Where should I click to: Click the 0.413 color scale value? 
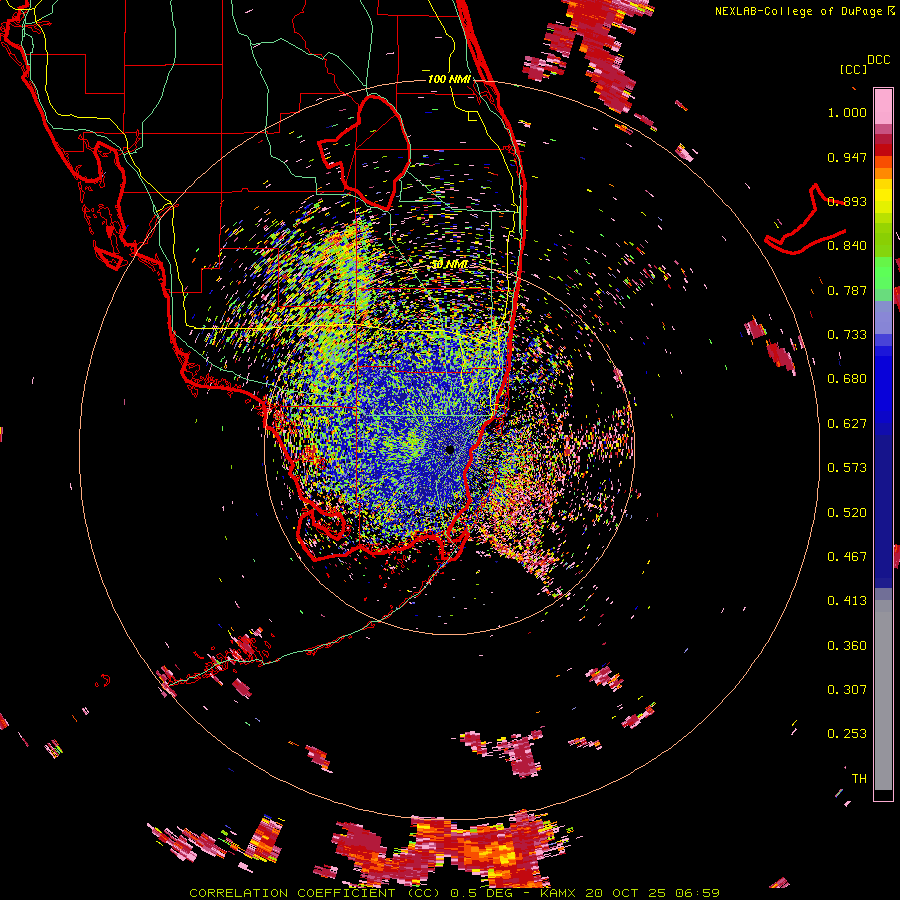pos(847,601)
